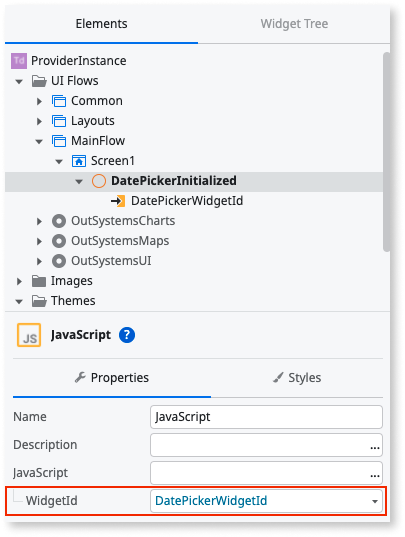405x537 pixels.
Task: Click the DatePickerWidgetId input parameter arrow icon
Action: (x=118, y=201)
